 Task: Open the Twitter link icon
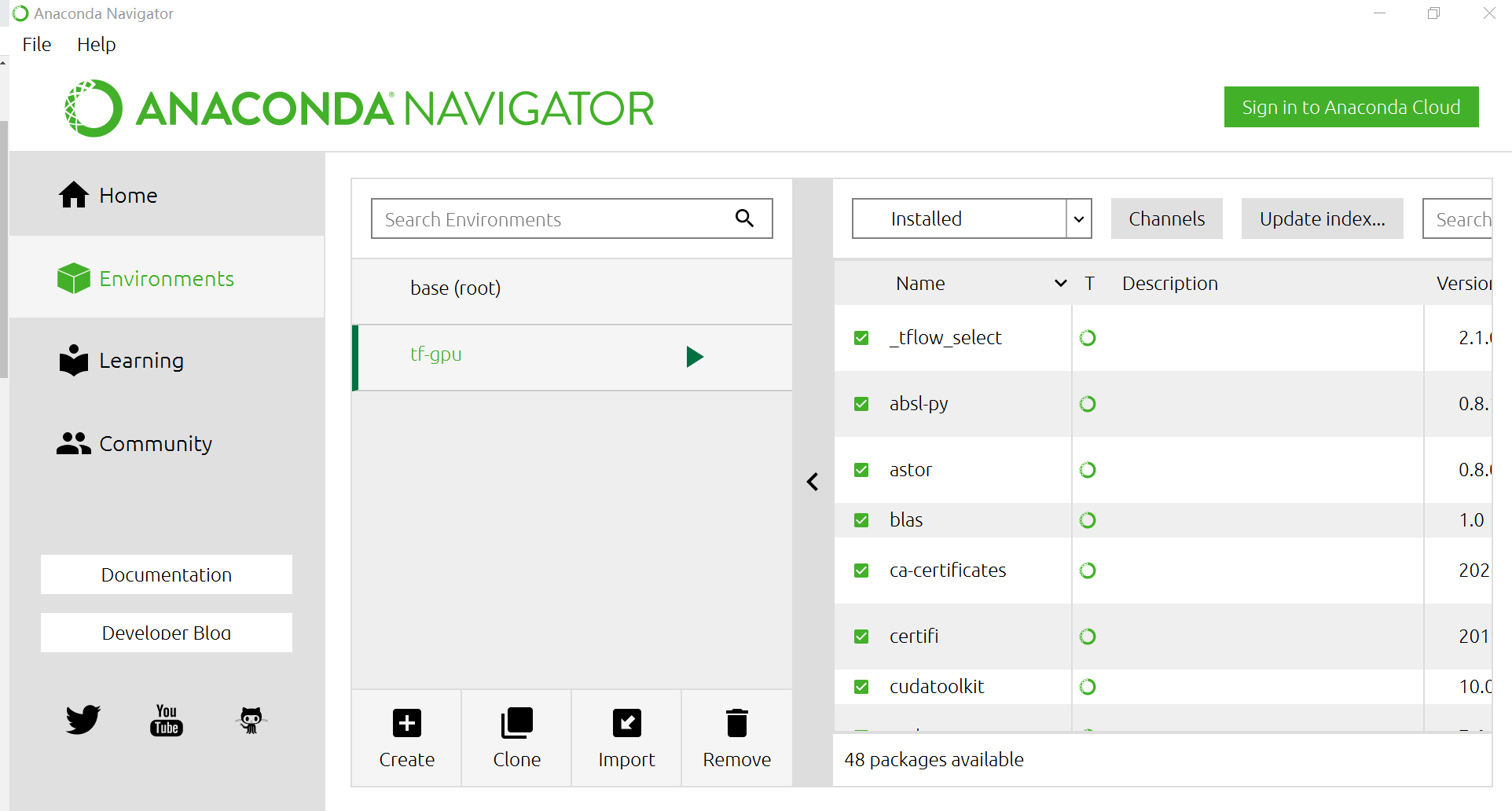(83, 719)
